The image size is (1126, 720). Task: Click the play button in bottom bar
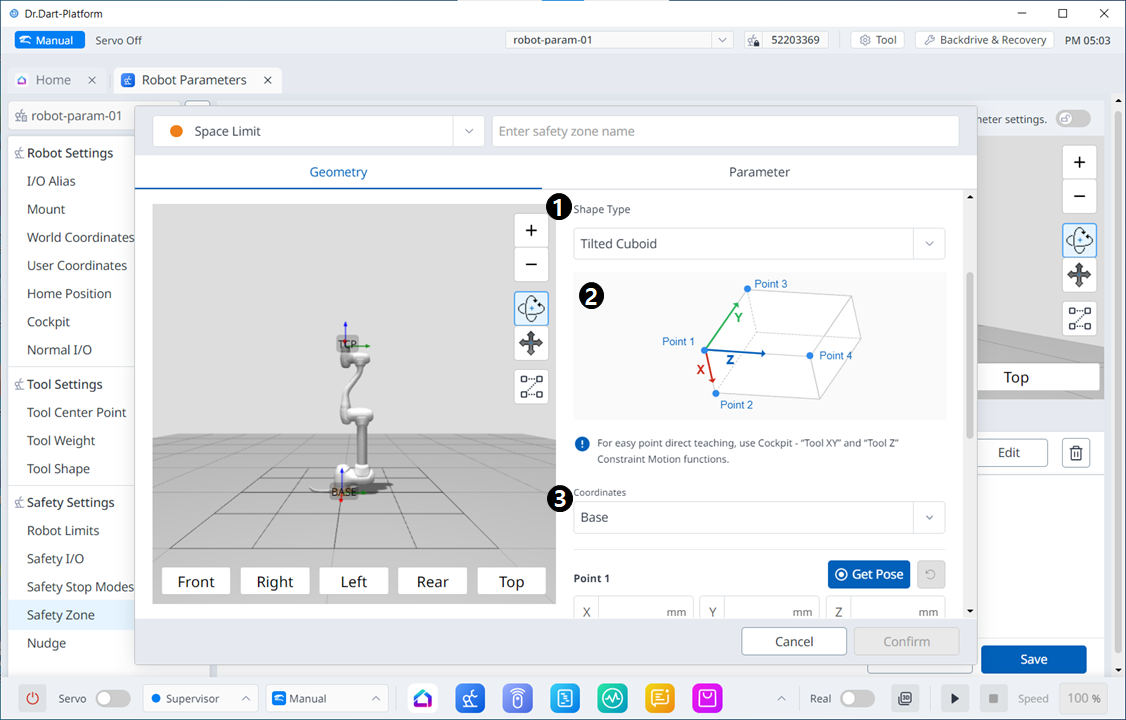955,698
